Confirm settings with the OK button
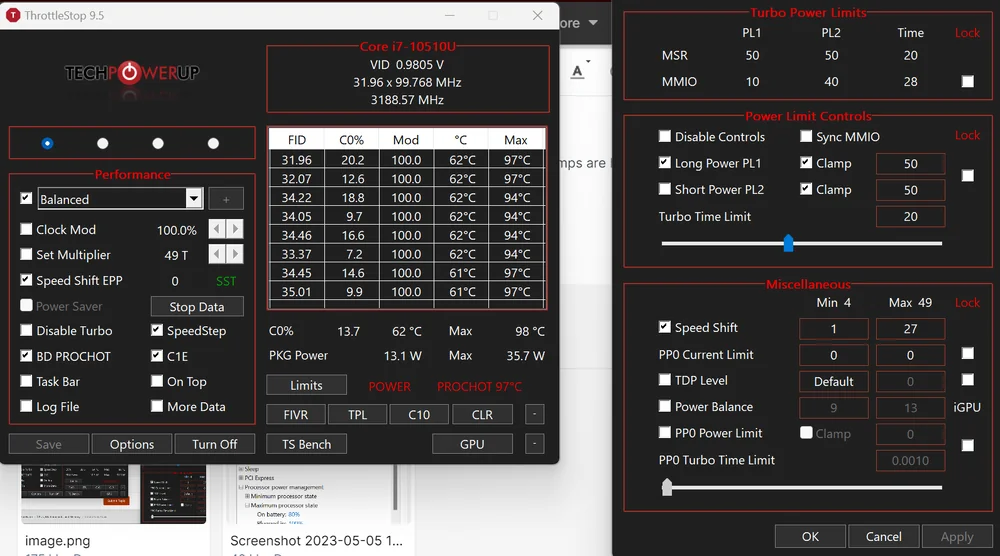The width and height of the screenshot is (1000, 556). coord(811,536)
